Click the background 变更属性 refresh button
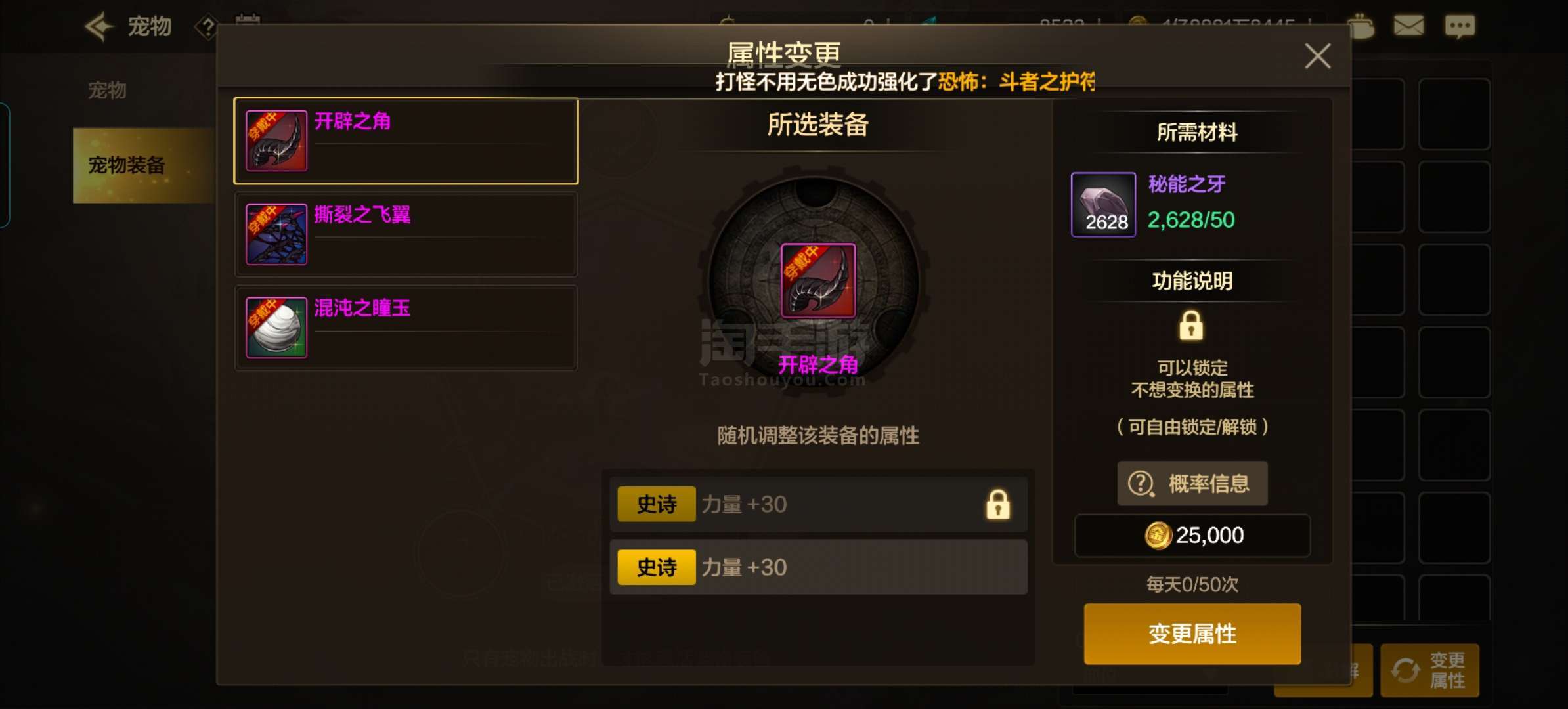Viewport: 1568px width, 709px height. point(1430,670)
